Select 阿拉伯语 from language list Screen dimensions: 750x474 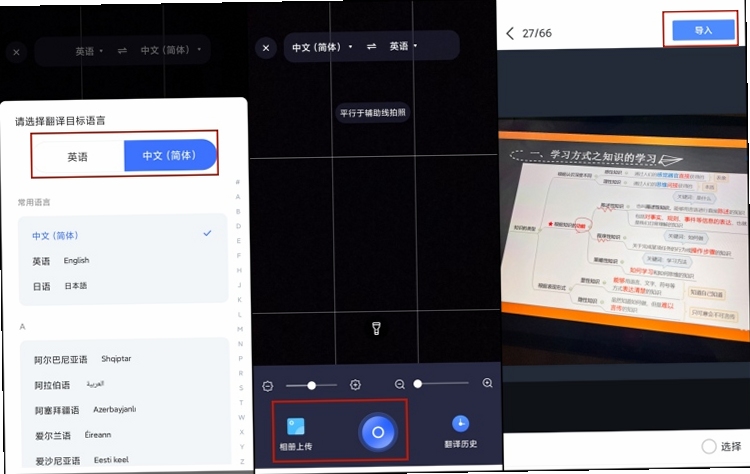click(x=124, y=385)
